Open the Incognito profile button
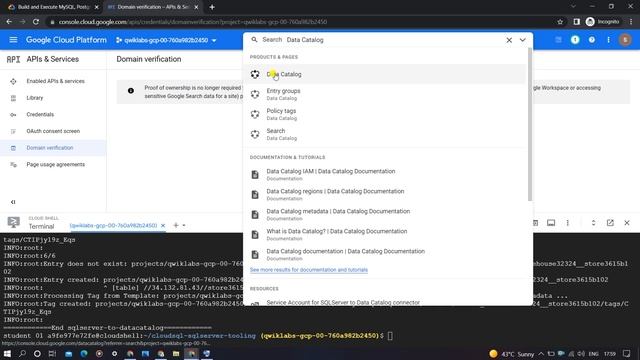 pos(602,22)
